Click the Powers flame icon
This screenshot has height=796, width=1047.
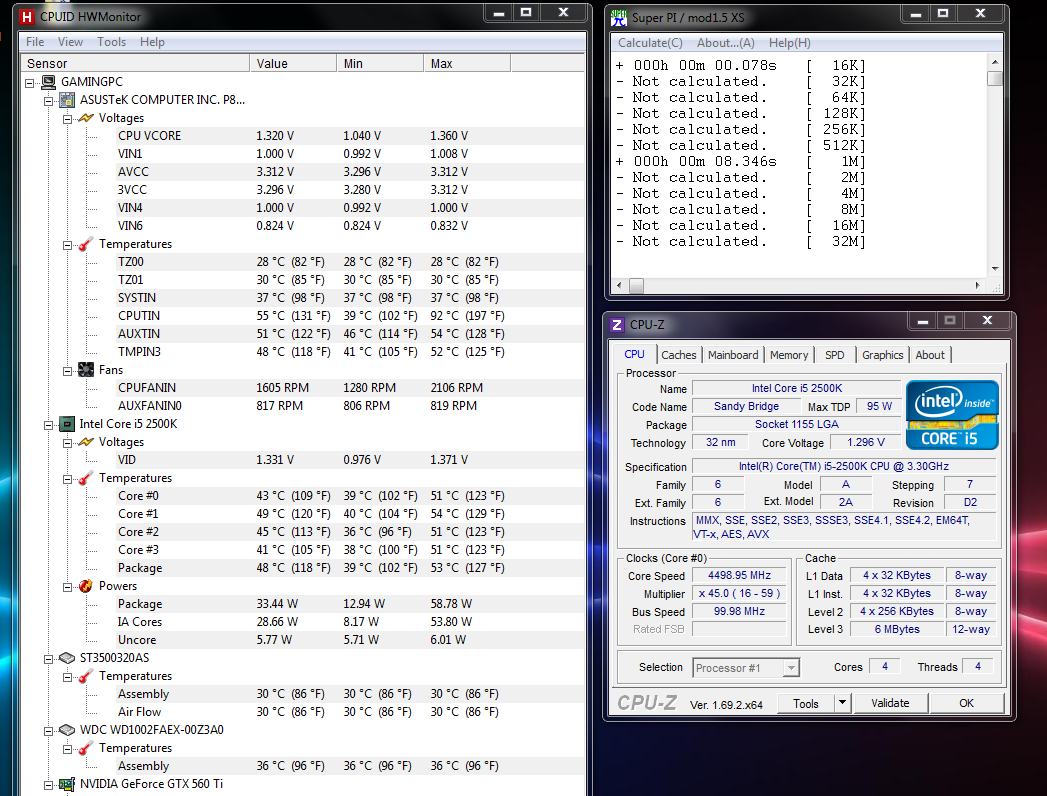click(86, 586)
